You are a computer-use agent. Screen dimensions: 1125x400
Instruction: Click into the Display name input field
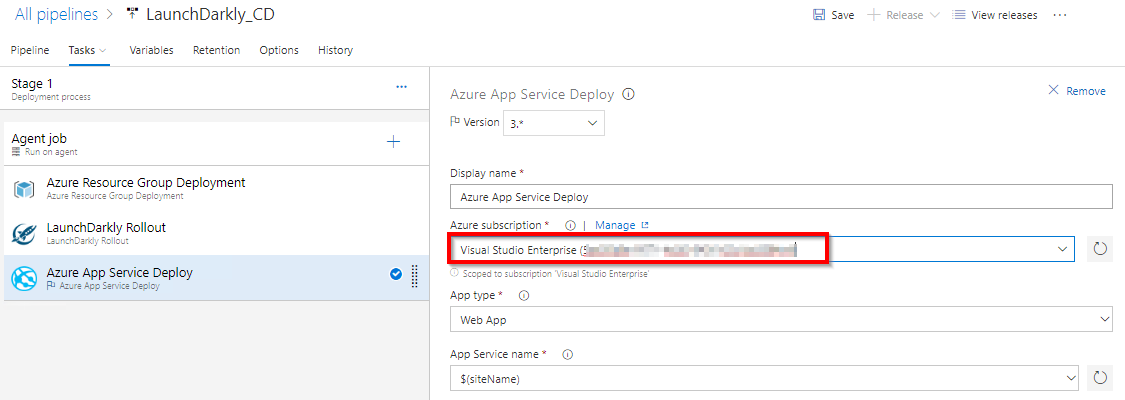[781, 196]
